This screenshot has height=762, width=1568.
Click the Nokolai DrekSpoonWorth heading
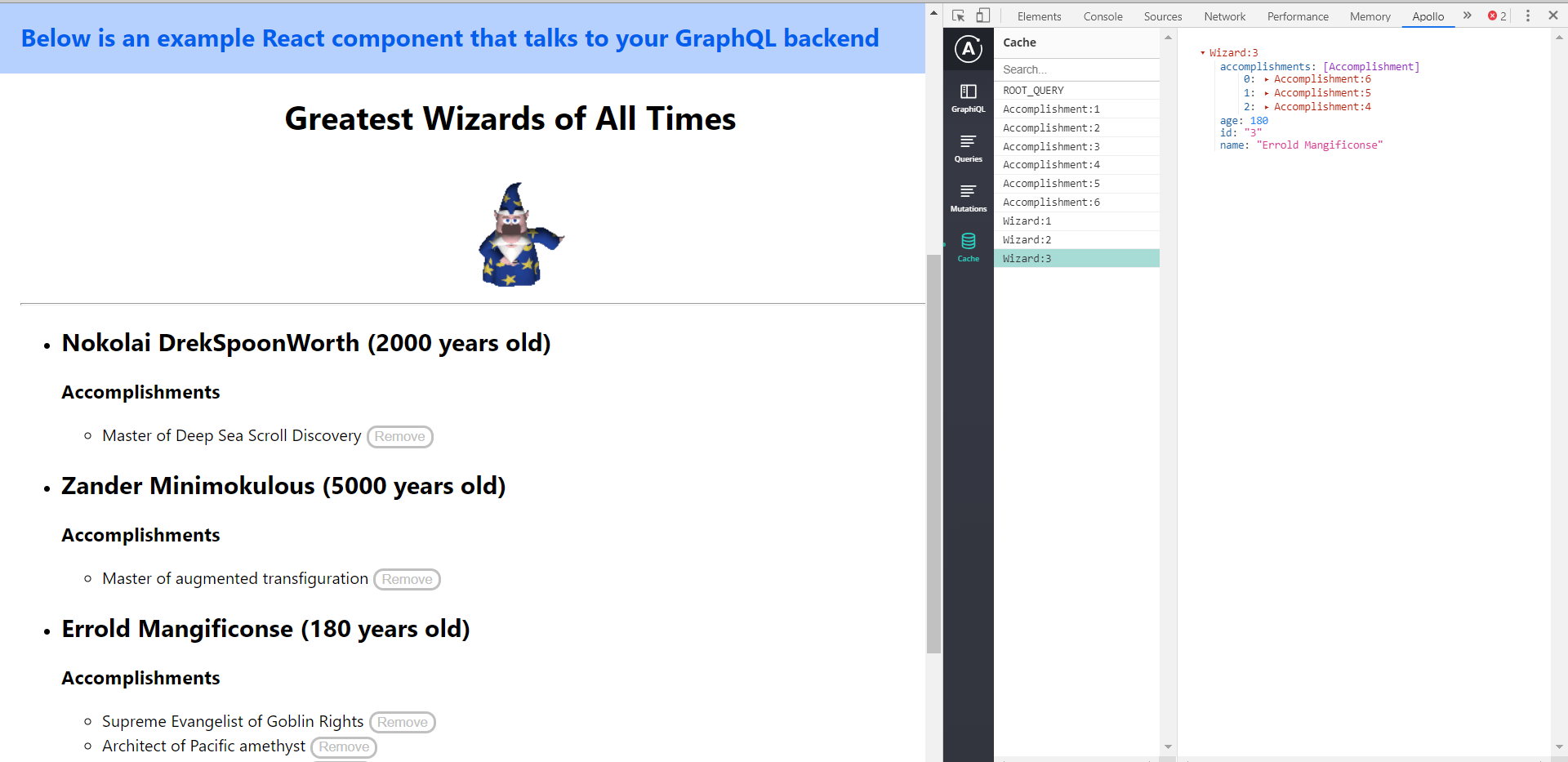pyautogui.click(x=306, y=343)
